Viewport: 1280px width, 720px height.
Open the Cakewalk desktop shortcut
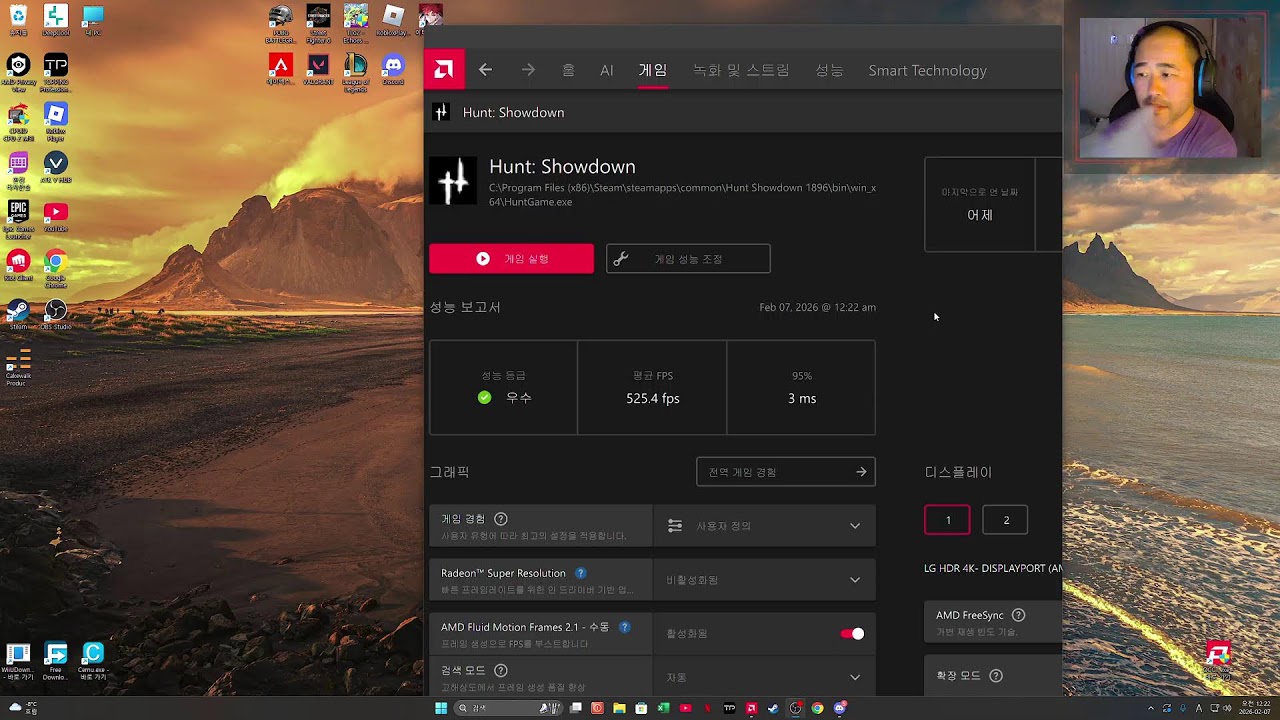18,367
